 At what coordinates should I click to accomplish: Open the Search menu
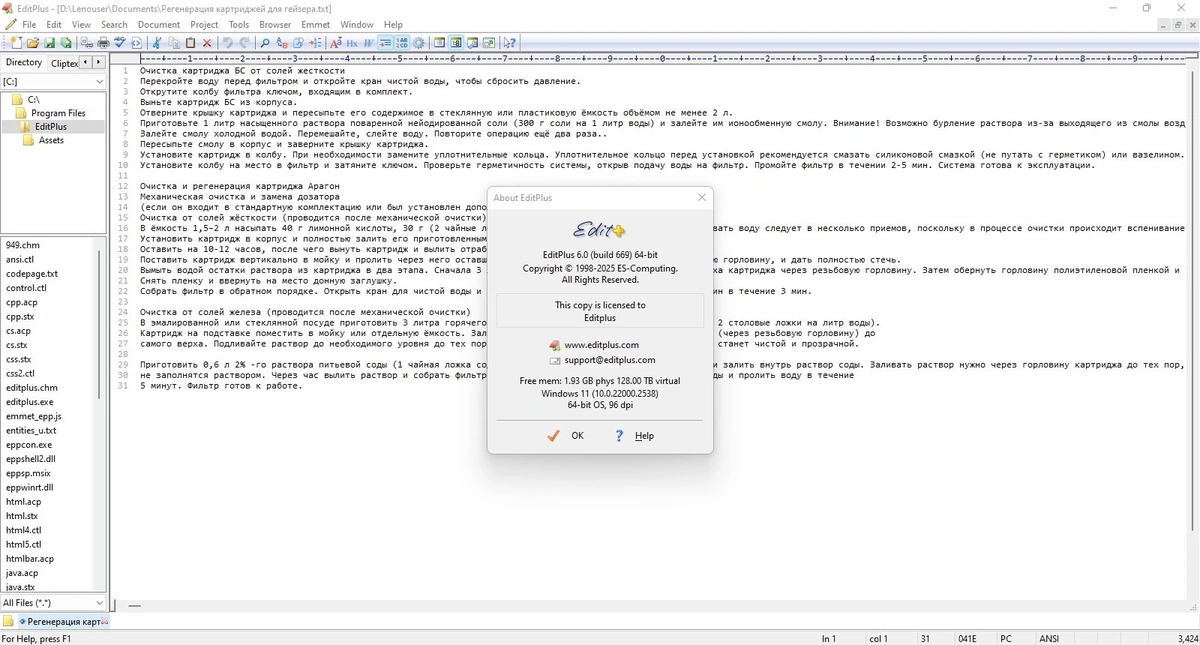click(x=114, y=24)
